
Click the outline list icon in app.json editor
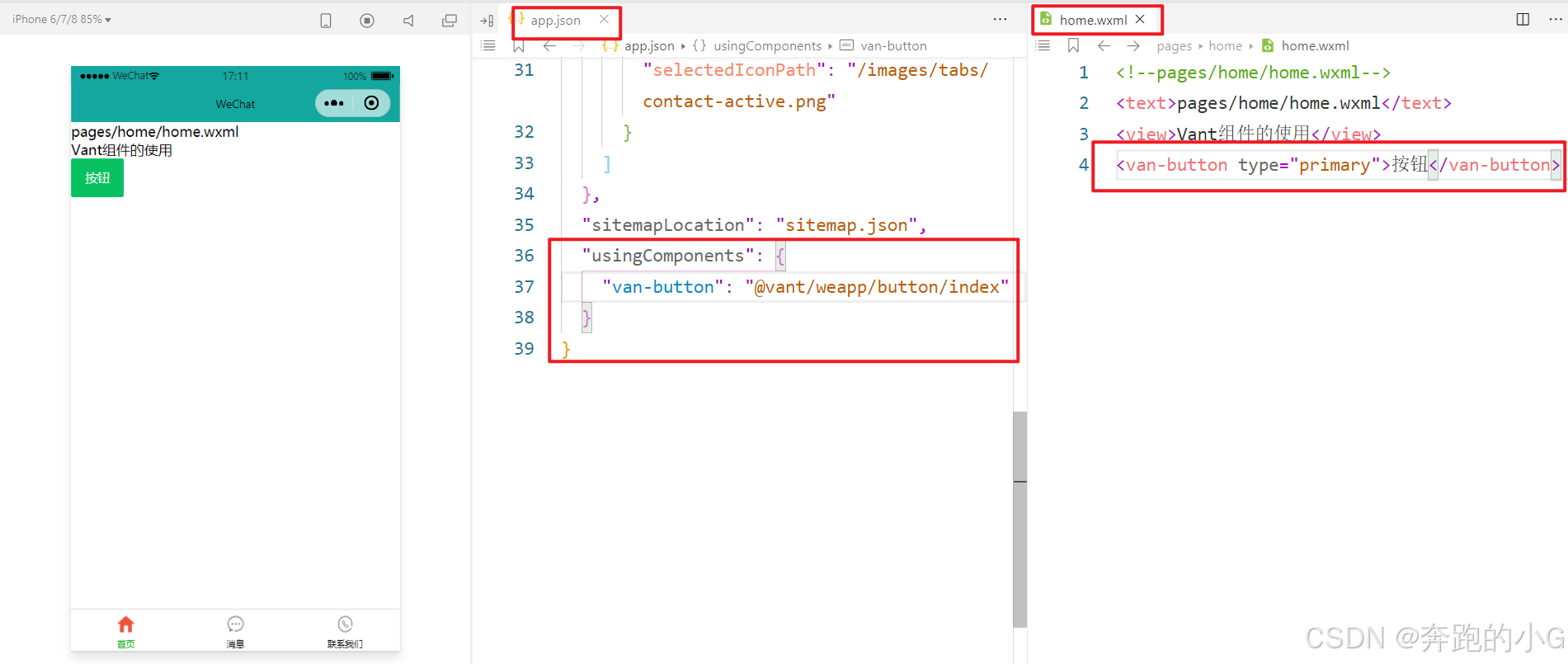[x=488, y=45]
